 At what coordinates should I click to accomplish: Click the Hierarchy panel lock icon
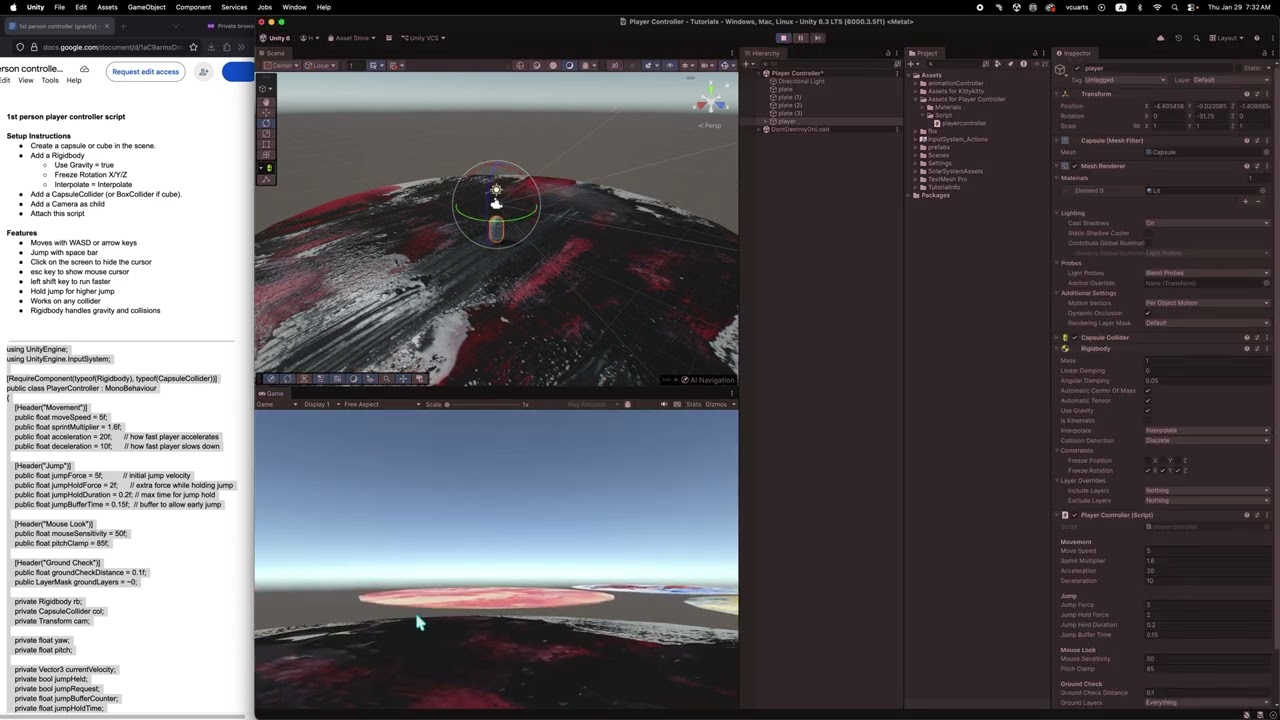pyautogui.click(x=888, y=53)
